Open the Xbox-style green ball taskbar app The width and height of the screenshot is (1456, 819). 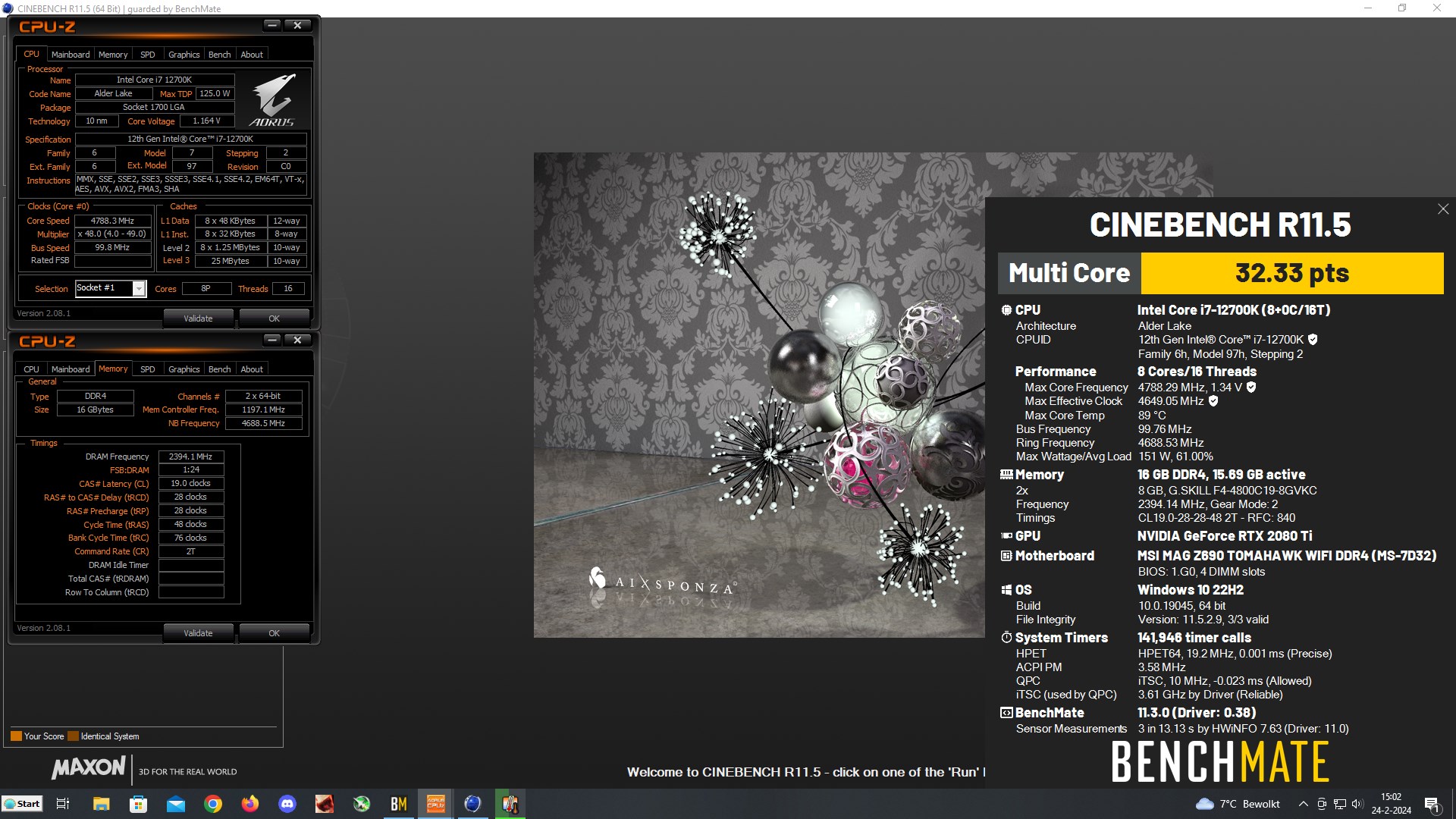pyautogui.click(x=362, y=804)
